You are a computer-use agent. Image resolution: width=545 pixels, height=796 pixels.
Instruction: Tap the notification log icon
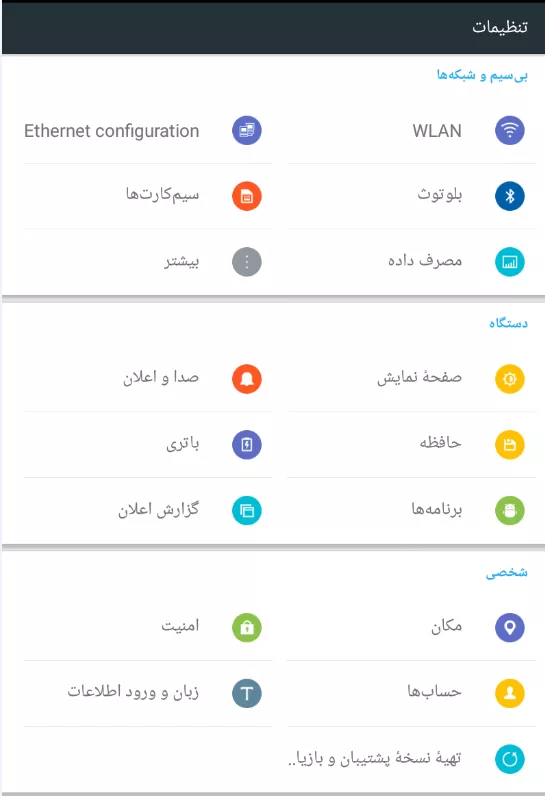pyautogui.click(x=247, y=510)
